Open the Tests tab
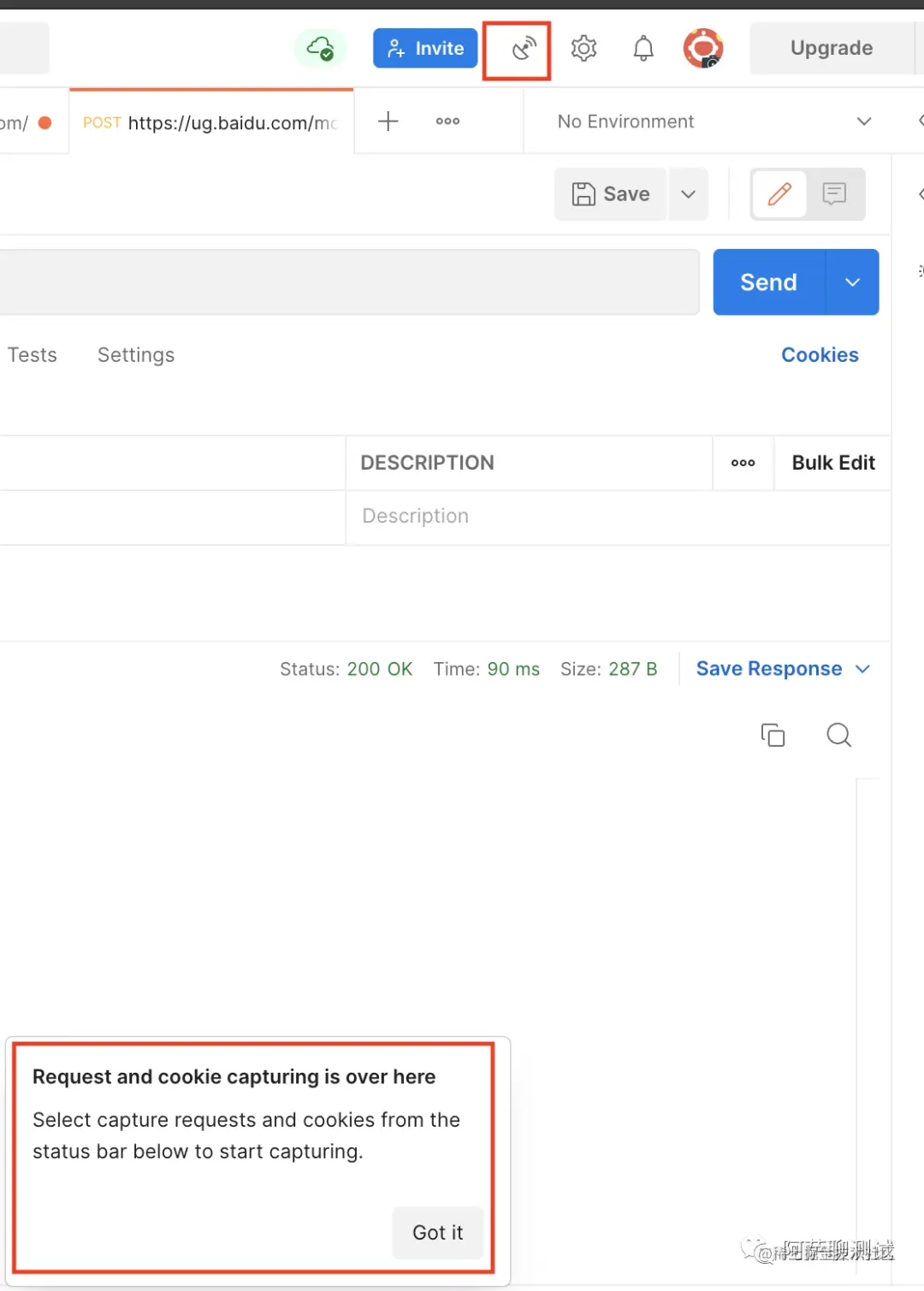924x1291 pixels. pos(32,355)
